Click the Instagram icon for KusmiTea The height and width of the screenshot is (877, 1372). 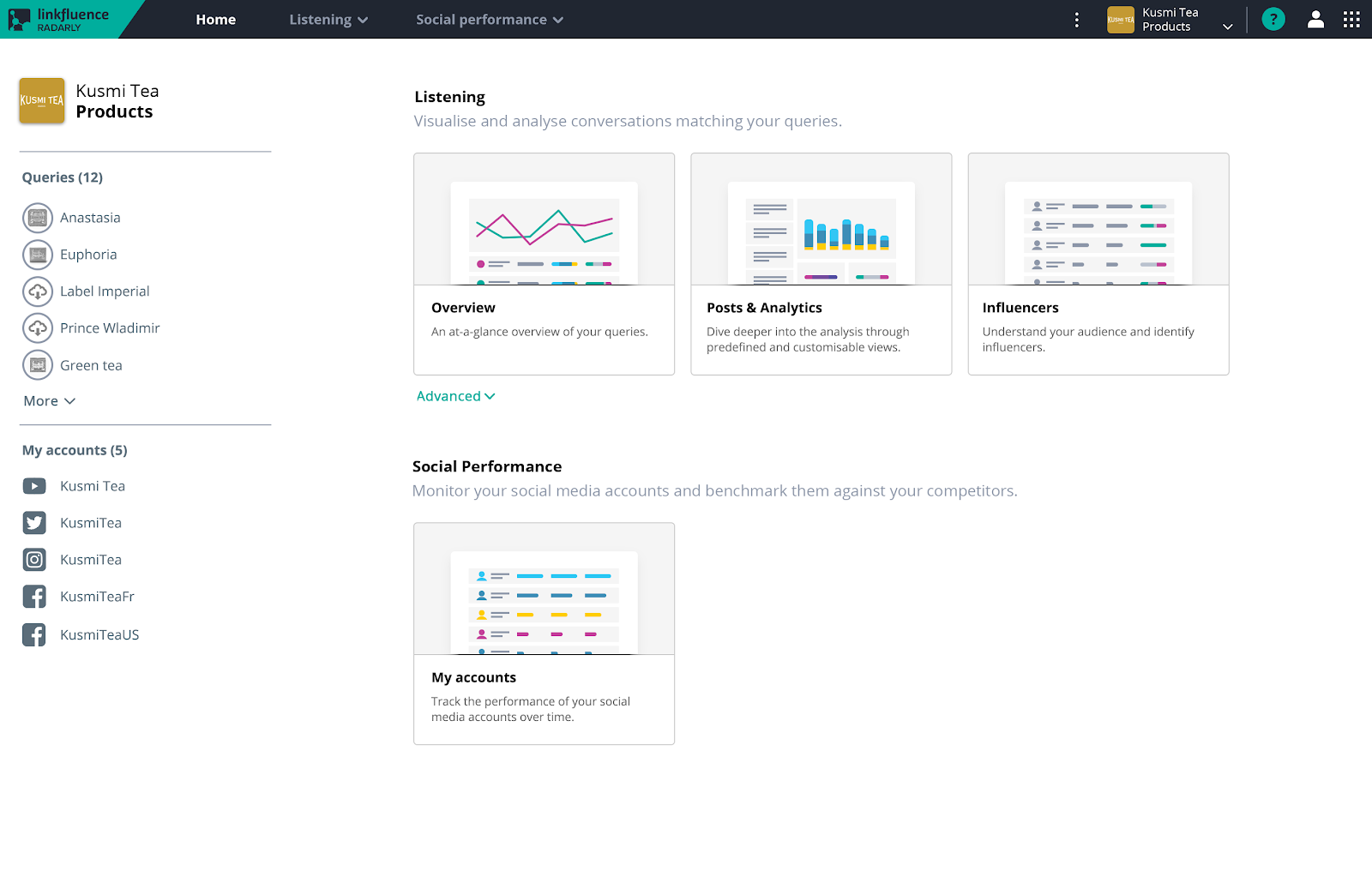34,560
